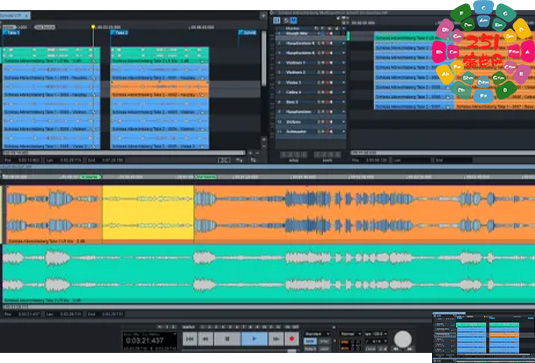Select the yellow highlighted waveform region
The width and height of the screenshot is (535, 363).
[x=148, y=213]
